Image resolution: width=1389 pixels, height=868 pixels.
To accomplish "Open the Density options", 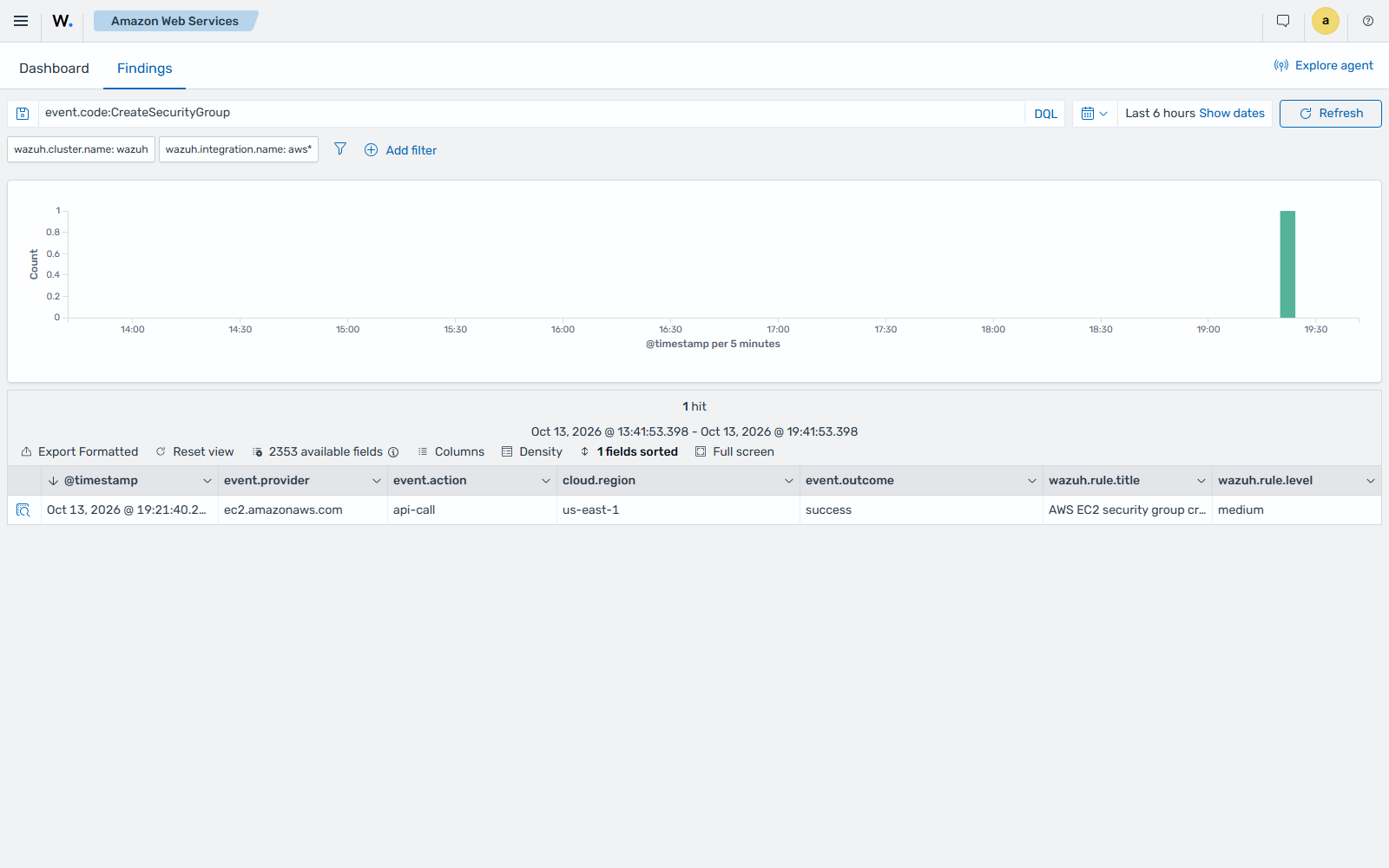I will pyautogui.click(x=532, y=452).
